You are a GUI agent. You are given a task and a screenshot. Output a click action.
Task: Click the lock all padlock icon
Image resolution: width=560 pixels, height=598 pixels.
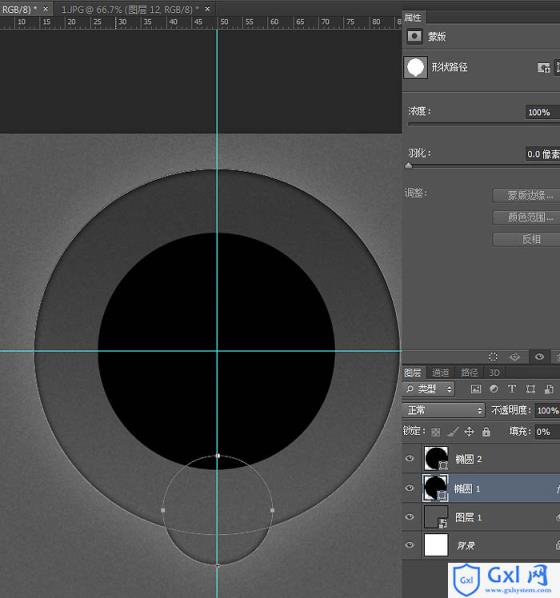pos(486,432)
